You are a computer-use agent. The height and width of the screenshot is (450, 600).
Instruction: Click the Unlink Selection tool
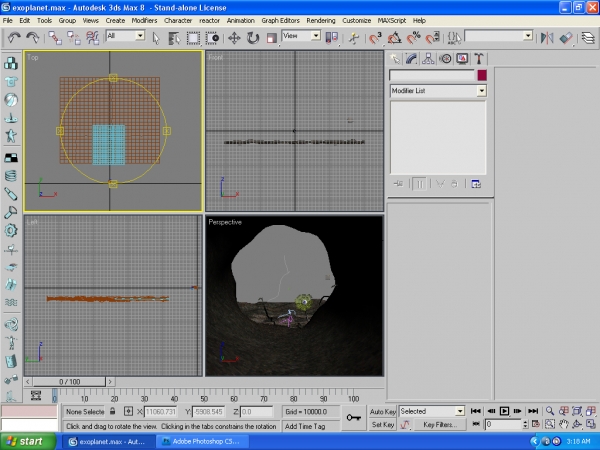click(74, 38)
